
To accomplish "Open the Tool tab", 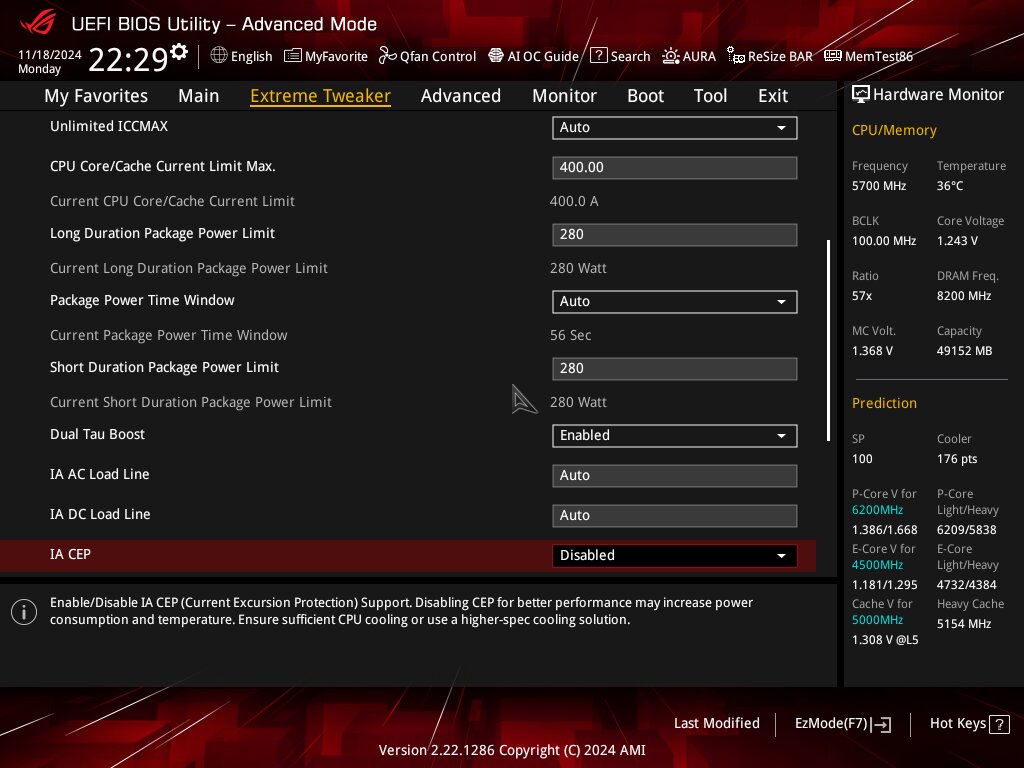I will pyautogui.click(x=711, y=96).
